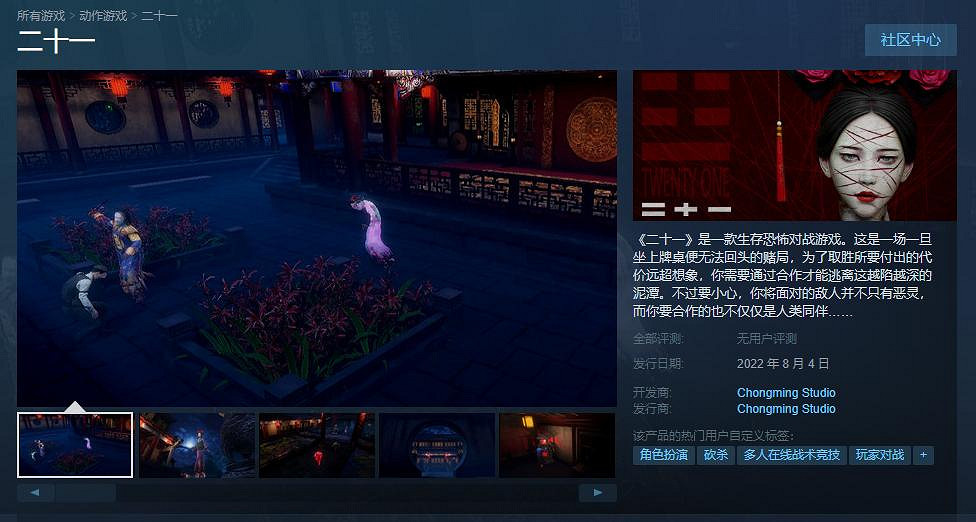Click the 角色扮演 tag
Image resolution: width=976 pixels, height=522 pixels.
(x=664, y=455)
